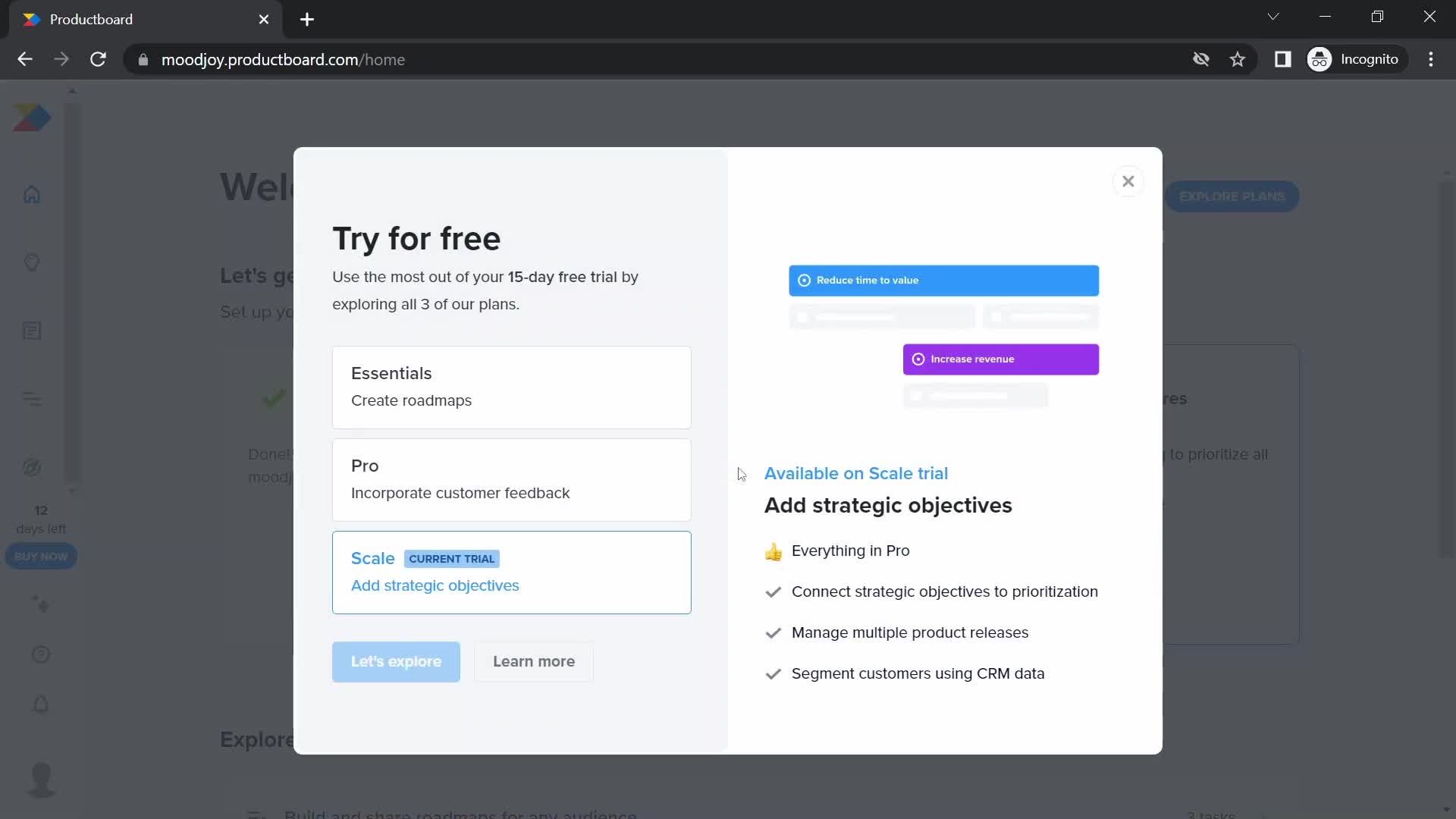Close the Productboard tab
The height and width of the screenshot is (819, 1456).
[x=264, y=20]
